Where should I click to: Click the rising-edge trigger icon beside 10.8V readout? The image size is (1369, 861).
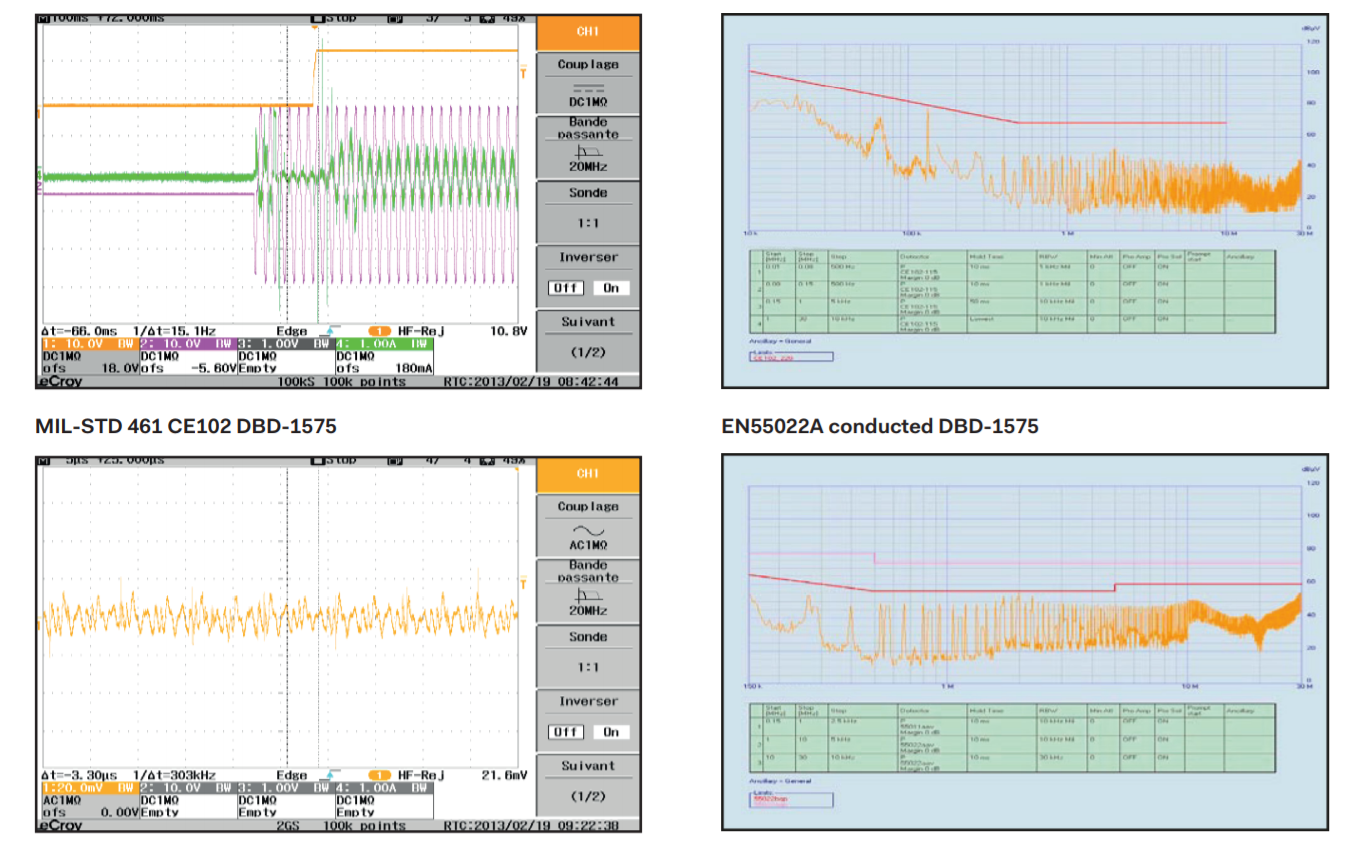tap(325, 331)
